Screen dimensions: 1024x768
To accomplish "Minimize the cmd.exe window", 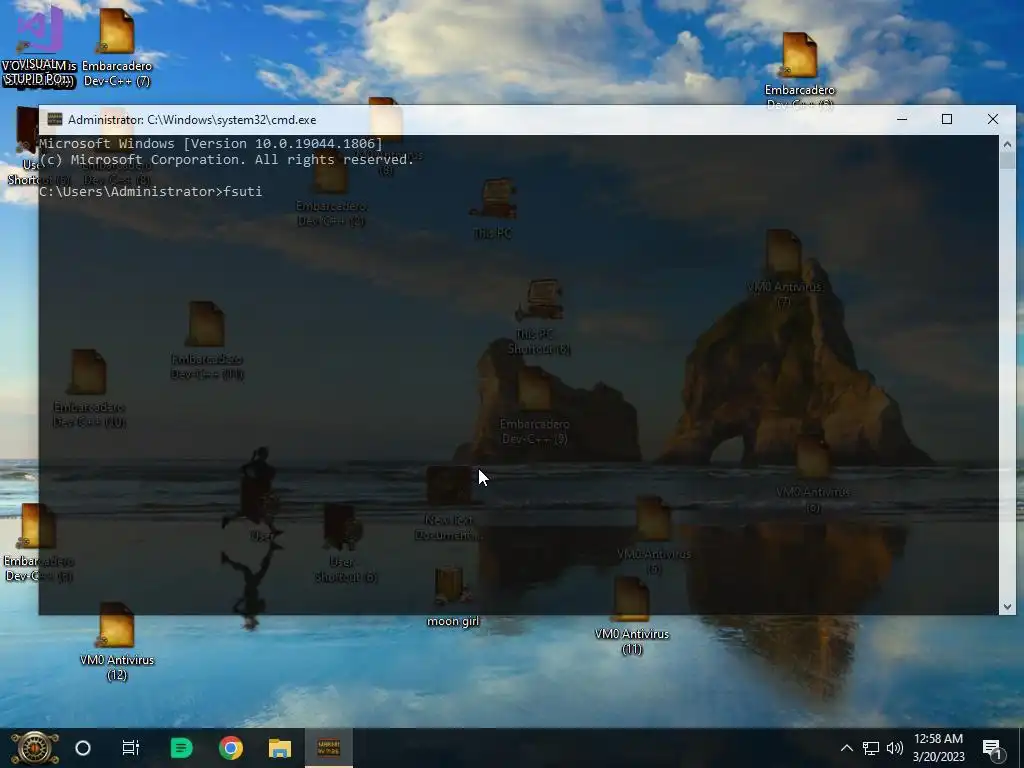I will (x=902, y=120).
